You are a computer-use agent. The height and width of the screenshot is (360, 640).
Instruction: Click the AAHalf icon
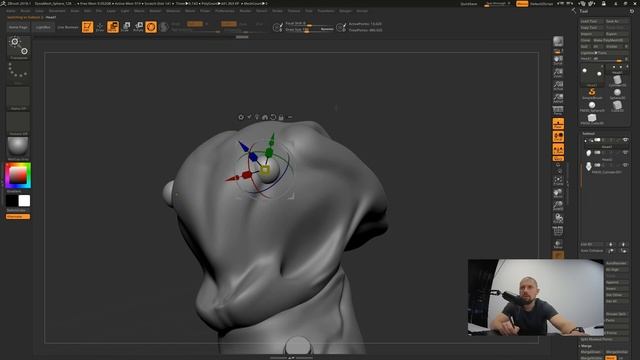[558, 98]
